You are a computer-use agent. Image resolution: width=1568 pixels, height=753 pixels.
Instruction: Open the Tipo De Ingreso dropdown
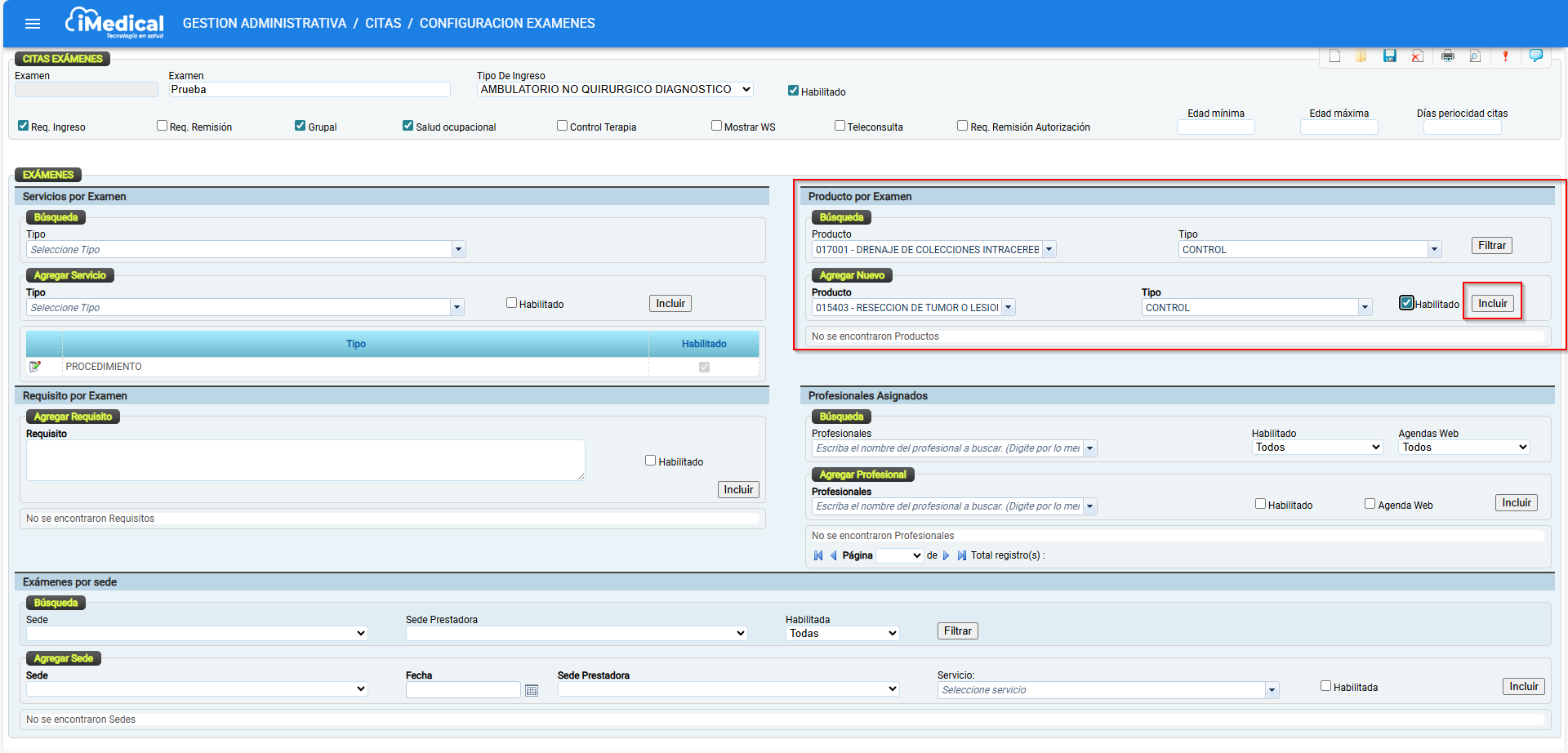(614, 90)
